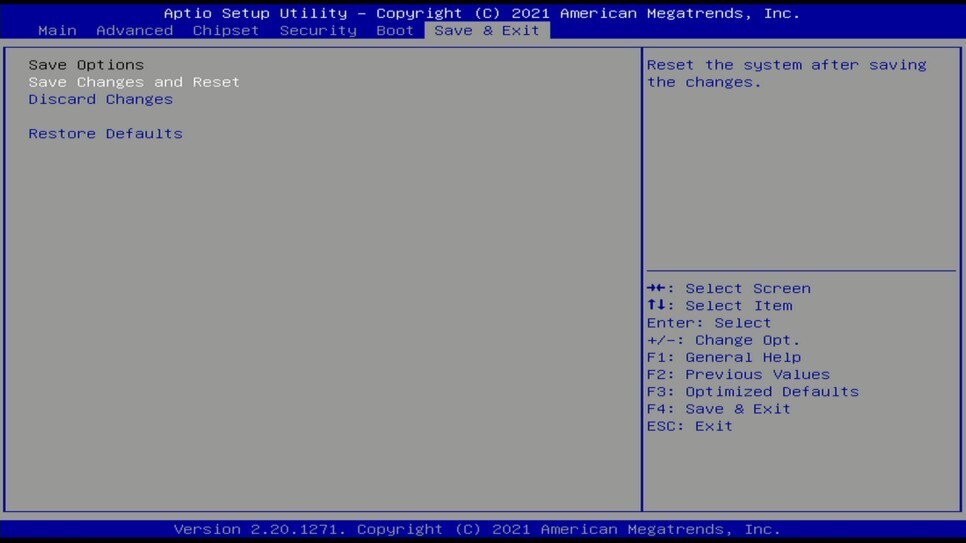
Task: Click the 'Select Item' key hint
Action: [x=720, y=306]
